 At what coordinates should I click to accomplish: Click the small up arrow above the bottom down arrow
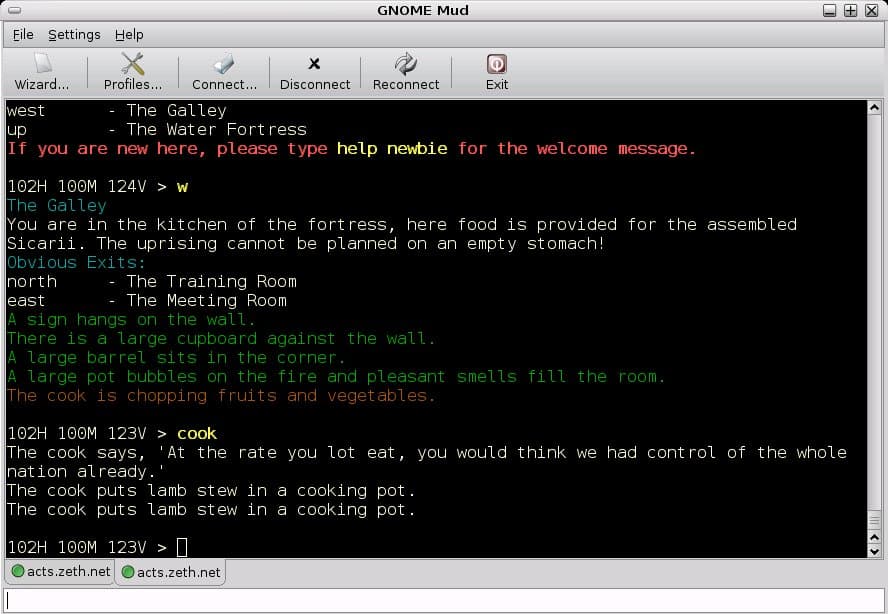point(874,538)
